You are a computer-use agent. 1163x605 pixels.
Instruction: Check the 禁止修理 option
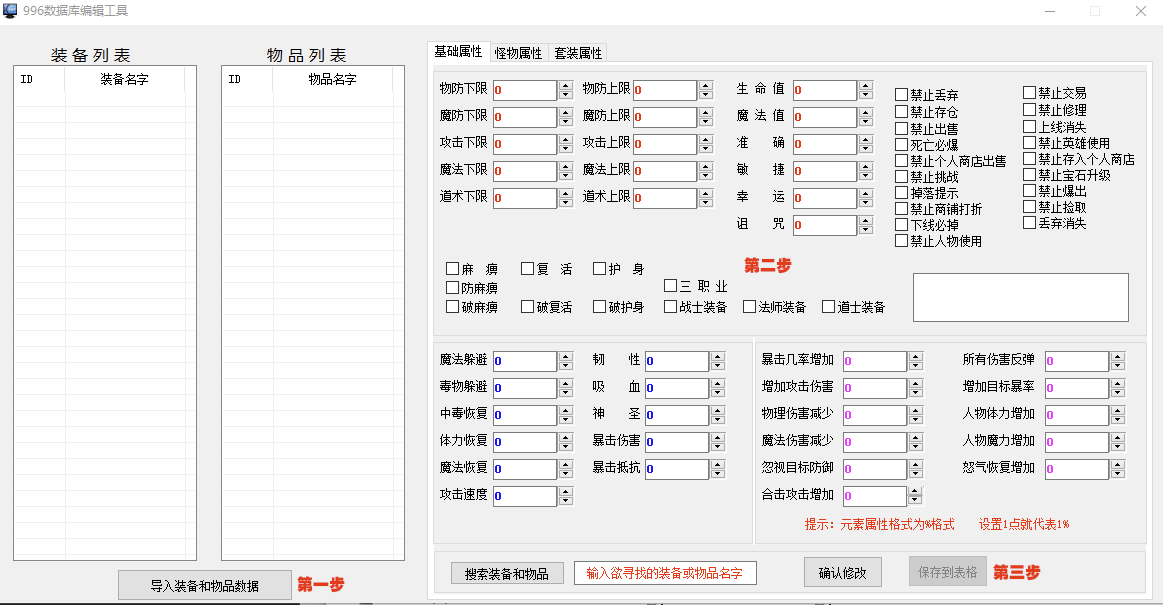[1029, 110]
